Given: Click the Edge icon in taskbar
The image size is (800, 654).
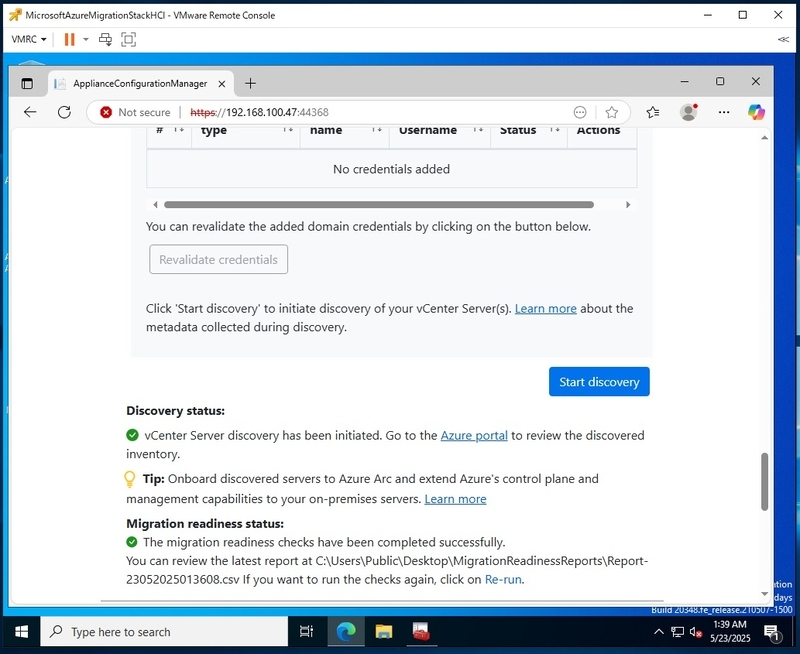Looking at the screenshot, I should pos(346,632).
